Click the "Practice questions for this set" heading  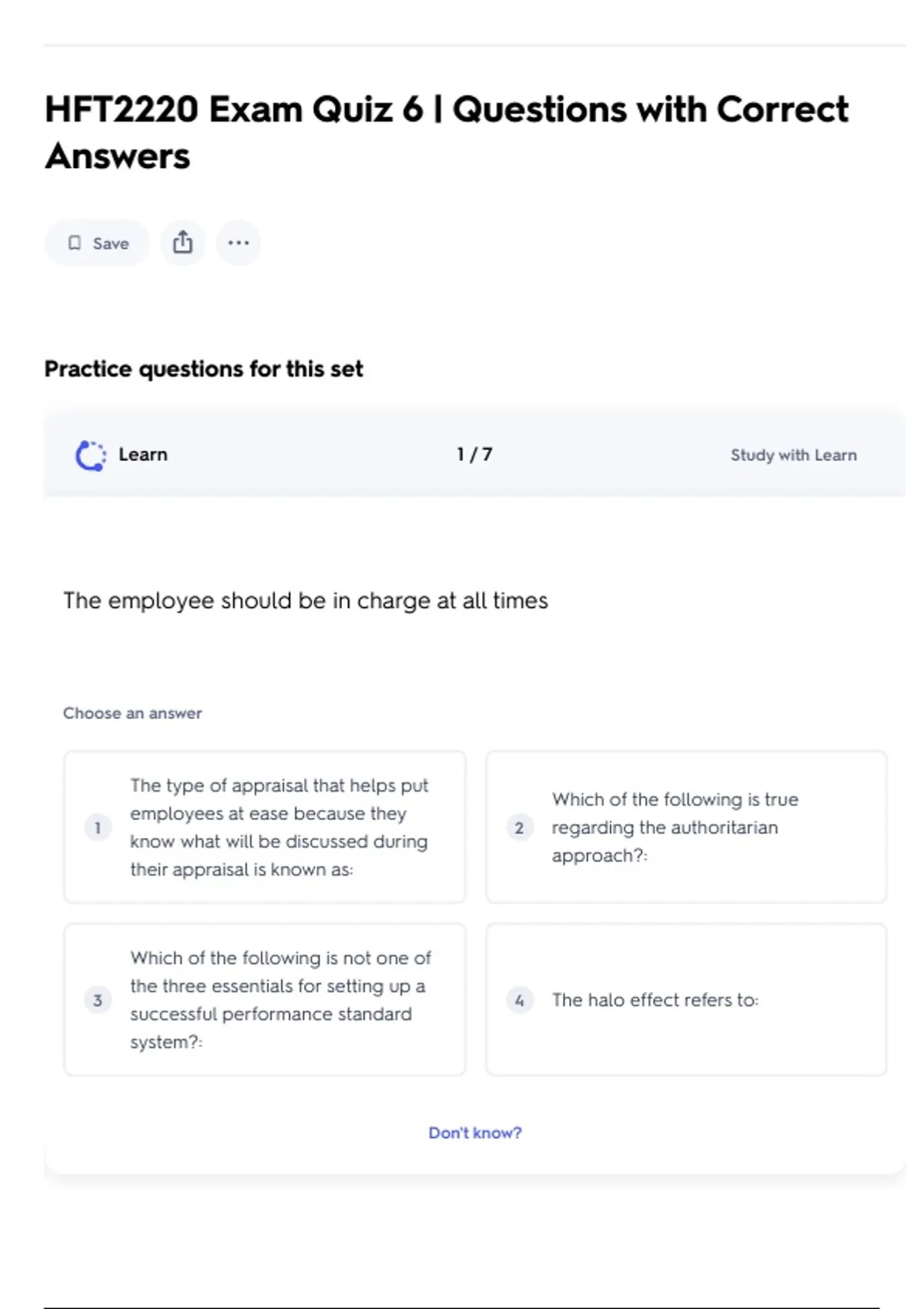[203, 369]
